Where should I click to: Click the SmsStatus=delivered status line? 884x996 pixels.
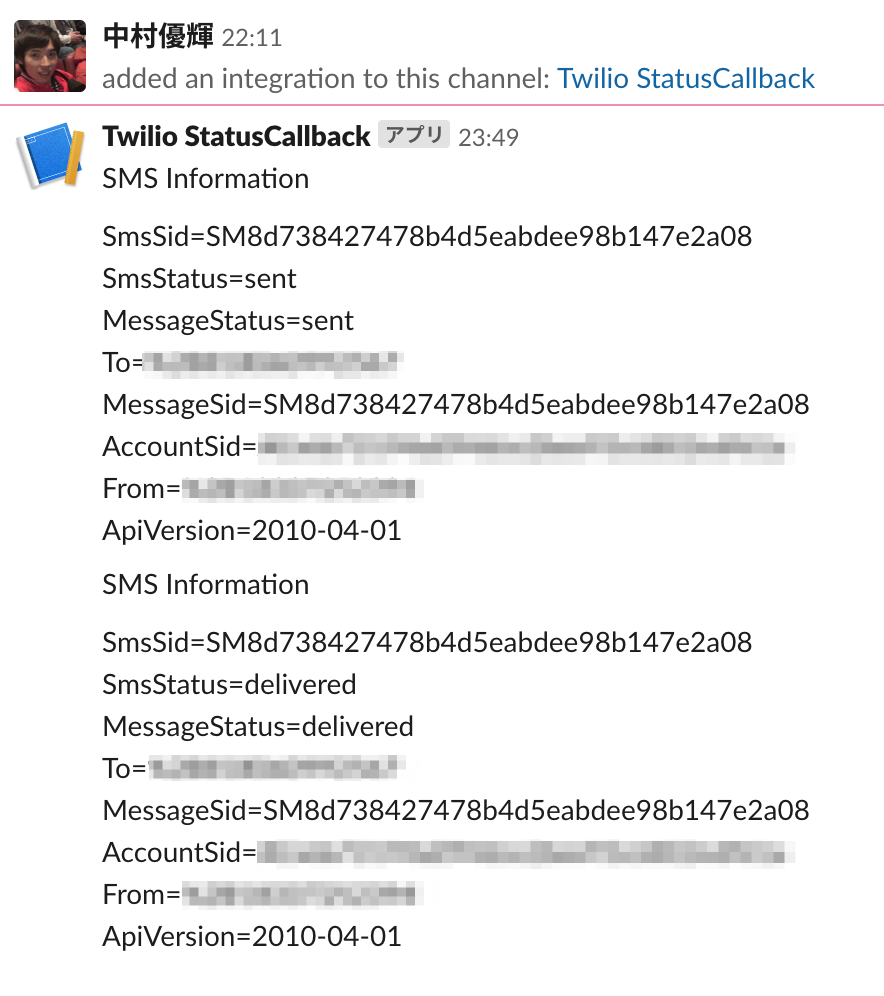(x=229, y=685)
